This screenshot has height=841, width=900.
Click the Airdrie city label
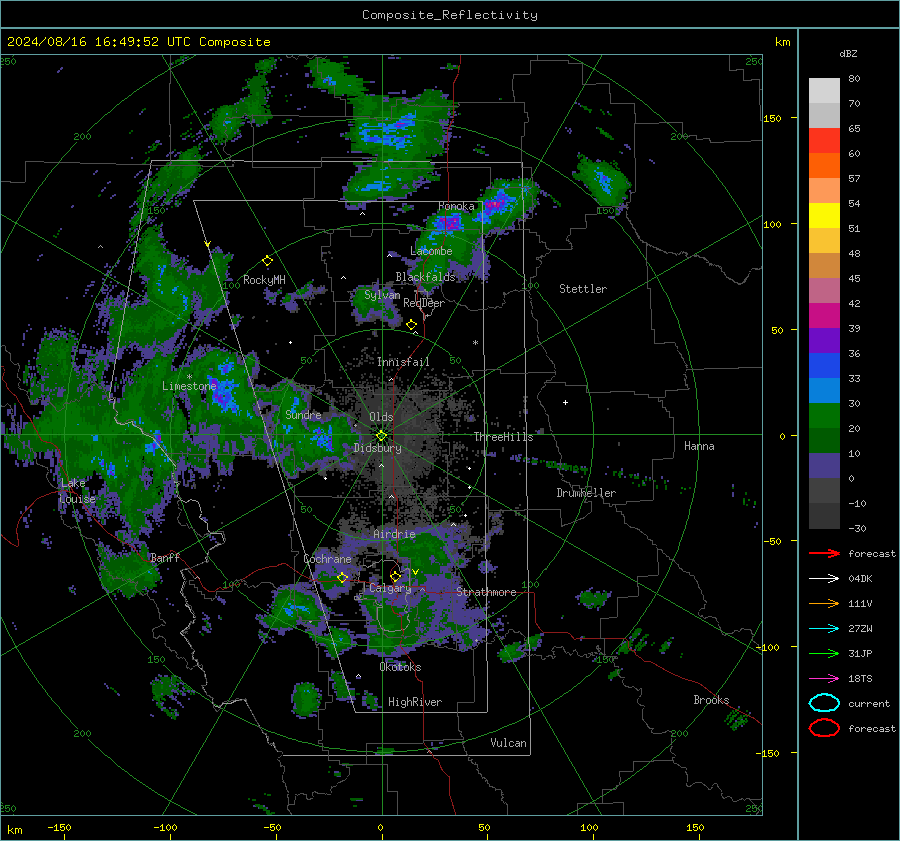[x=394, y=534]
